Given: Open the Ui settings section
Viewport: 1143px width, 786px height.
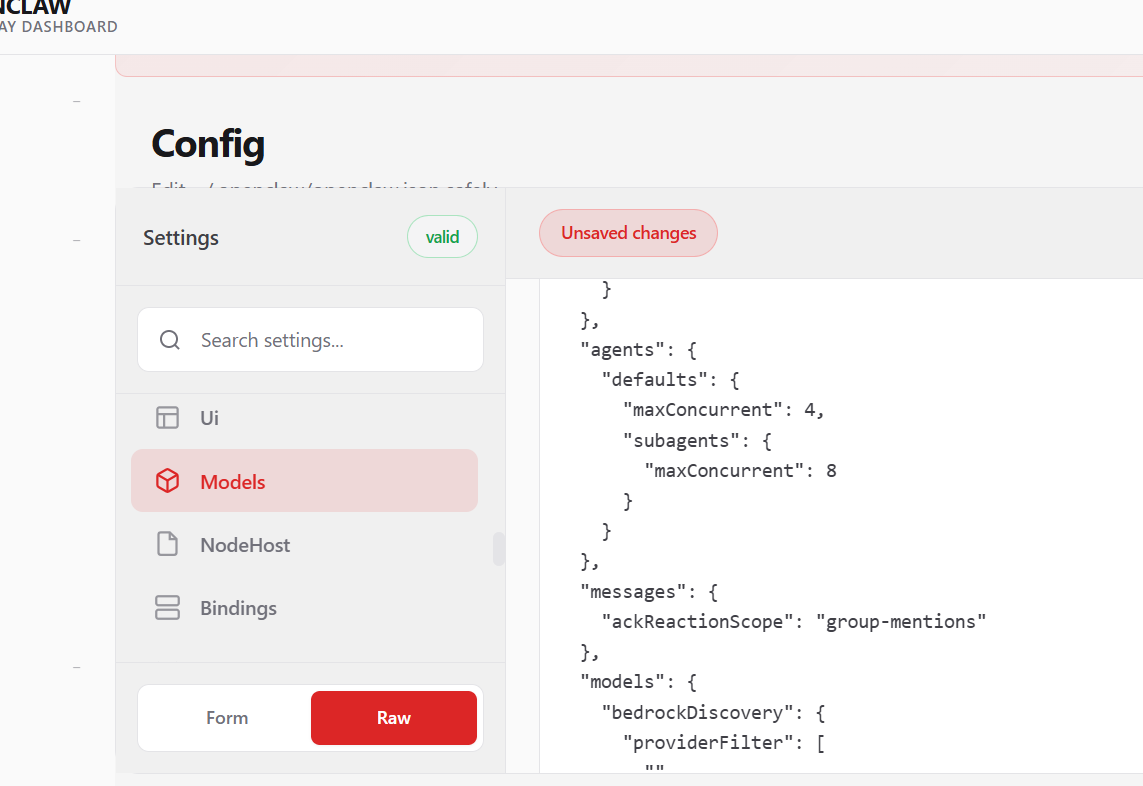Looking at the screenshot, I should coord(209,418).
